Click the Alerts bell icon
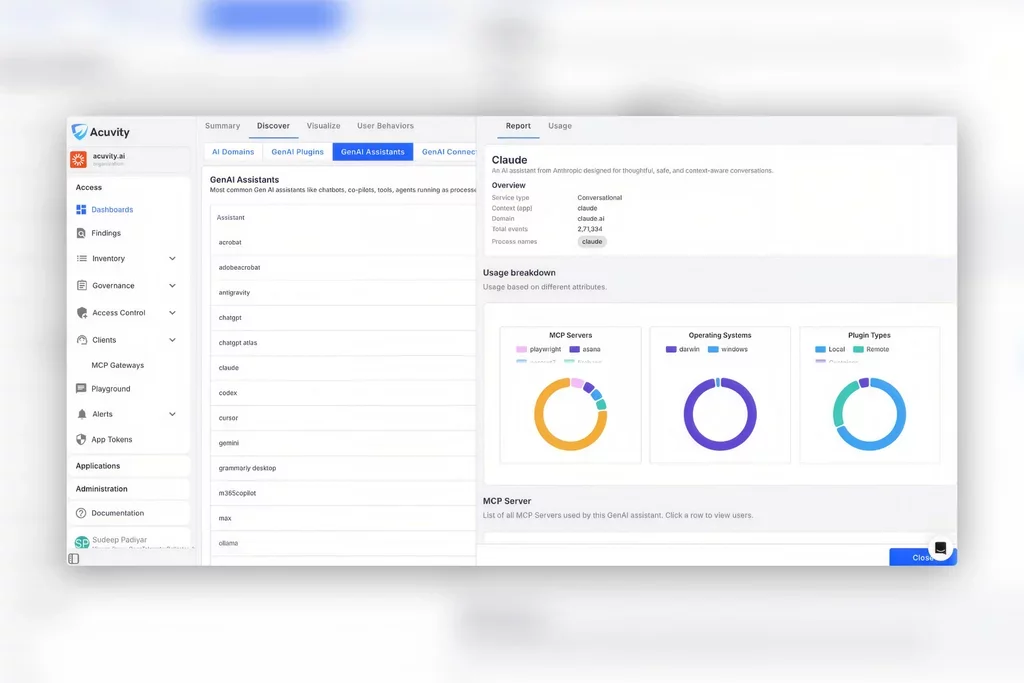Viewport: 1024px width, 683px height. [82, 414]
